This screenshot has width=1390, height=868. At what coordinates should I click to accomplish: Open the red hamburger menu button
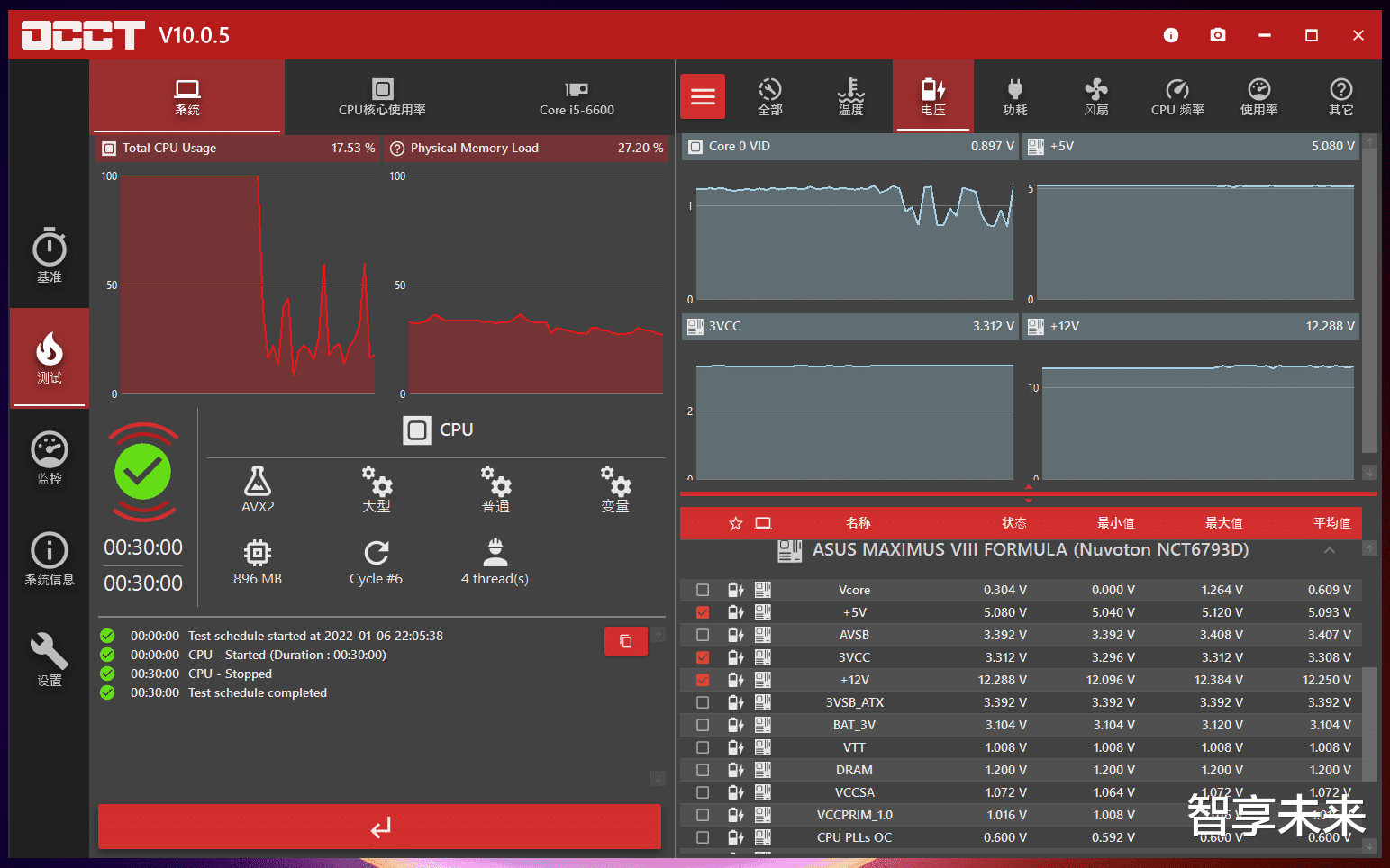(x=703, y=96)
